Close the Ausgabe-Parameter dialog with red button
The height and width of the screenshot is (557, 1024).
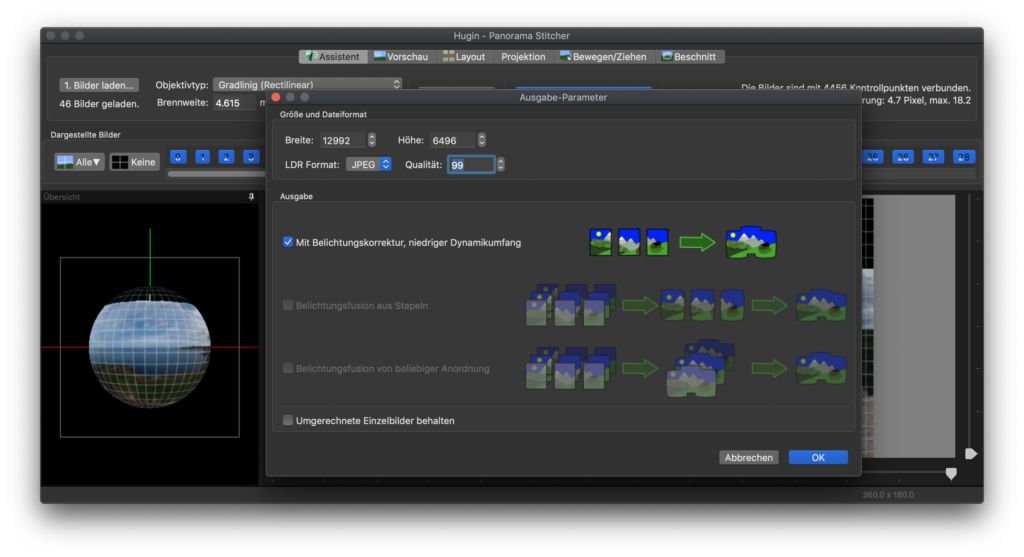tap(276, 97)
